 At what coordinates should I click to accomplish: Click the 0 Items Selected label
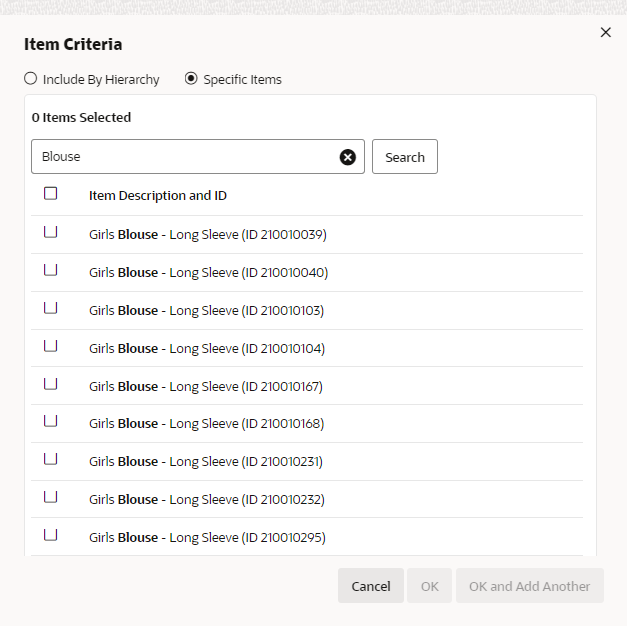[x=81, y=118]
